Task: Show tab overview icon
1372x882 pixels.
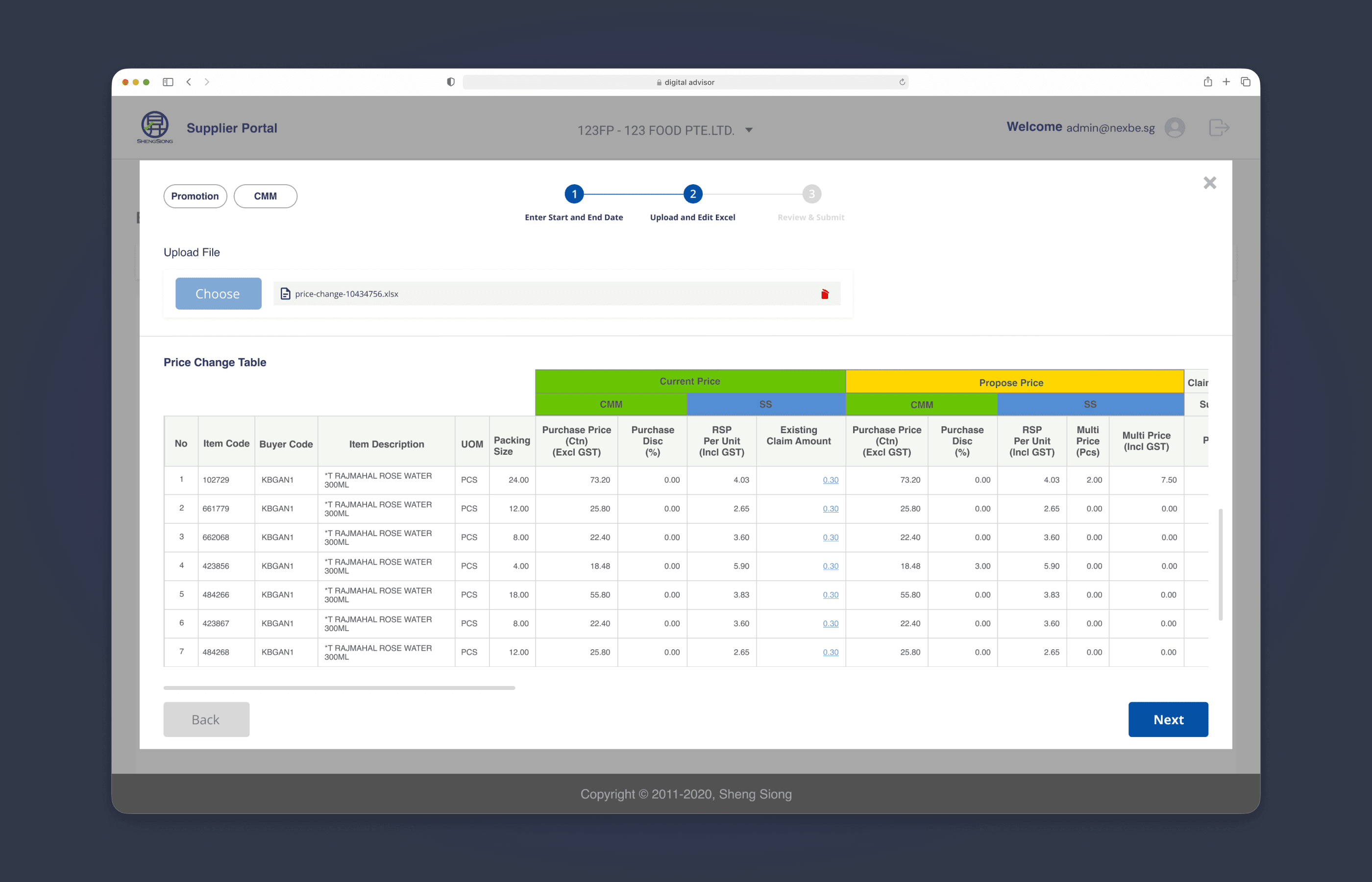Action: pyautogui.click(x=1246, y=82)
